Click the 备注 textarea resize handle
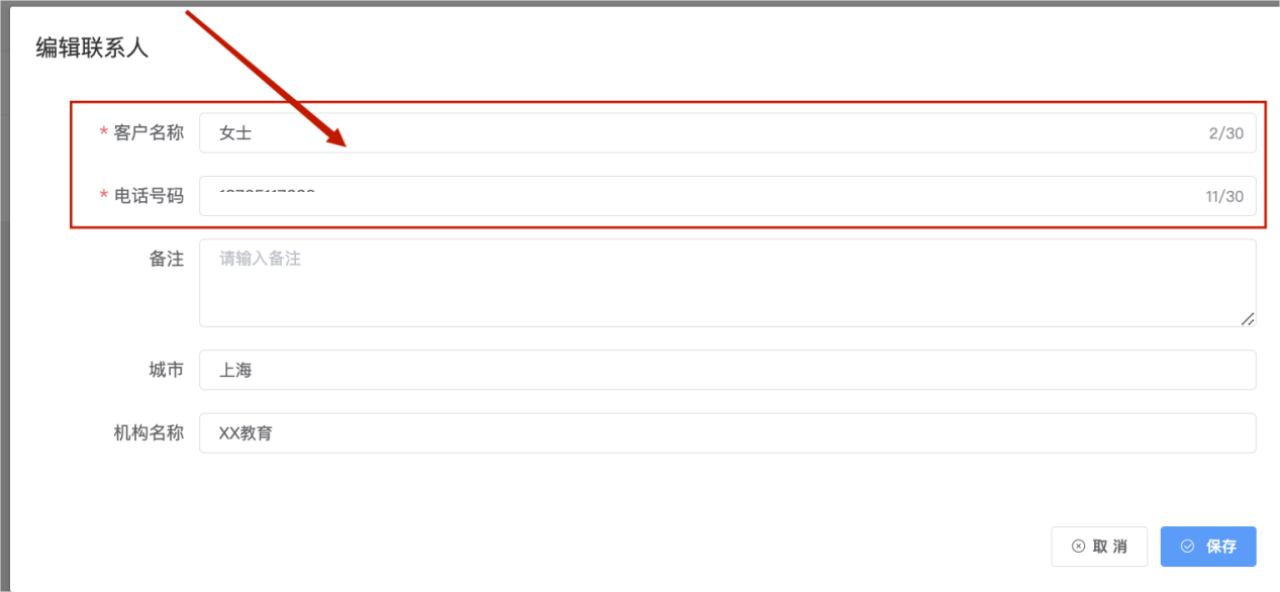Viewport: 1280px width, 592px height. (1247, 318)
